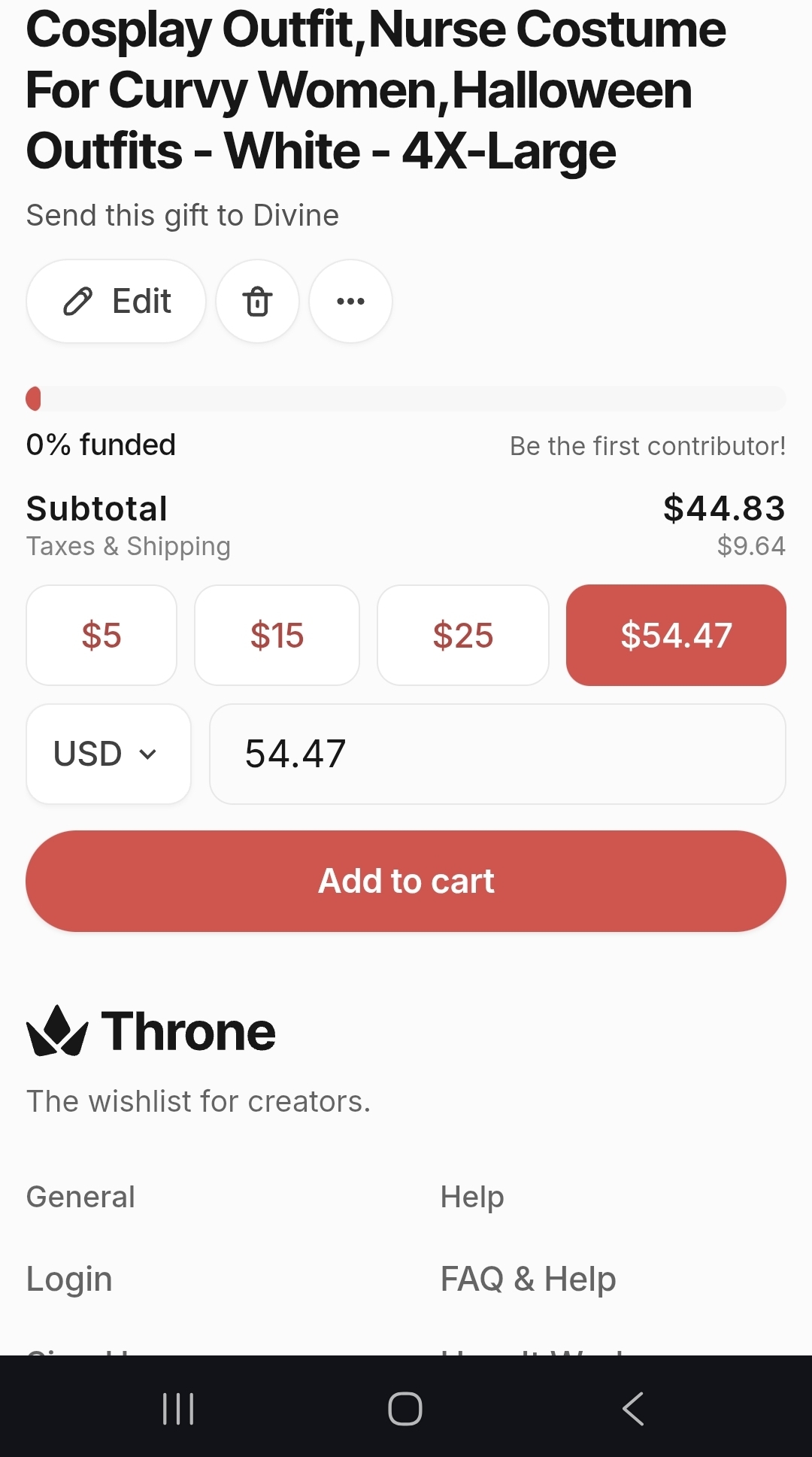The width and height of the screenshot is (812, 1457).
Task: Open the Login link in footer
Action: [69, 1279]
